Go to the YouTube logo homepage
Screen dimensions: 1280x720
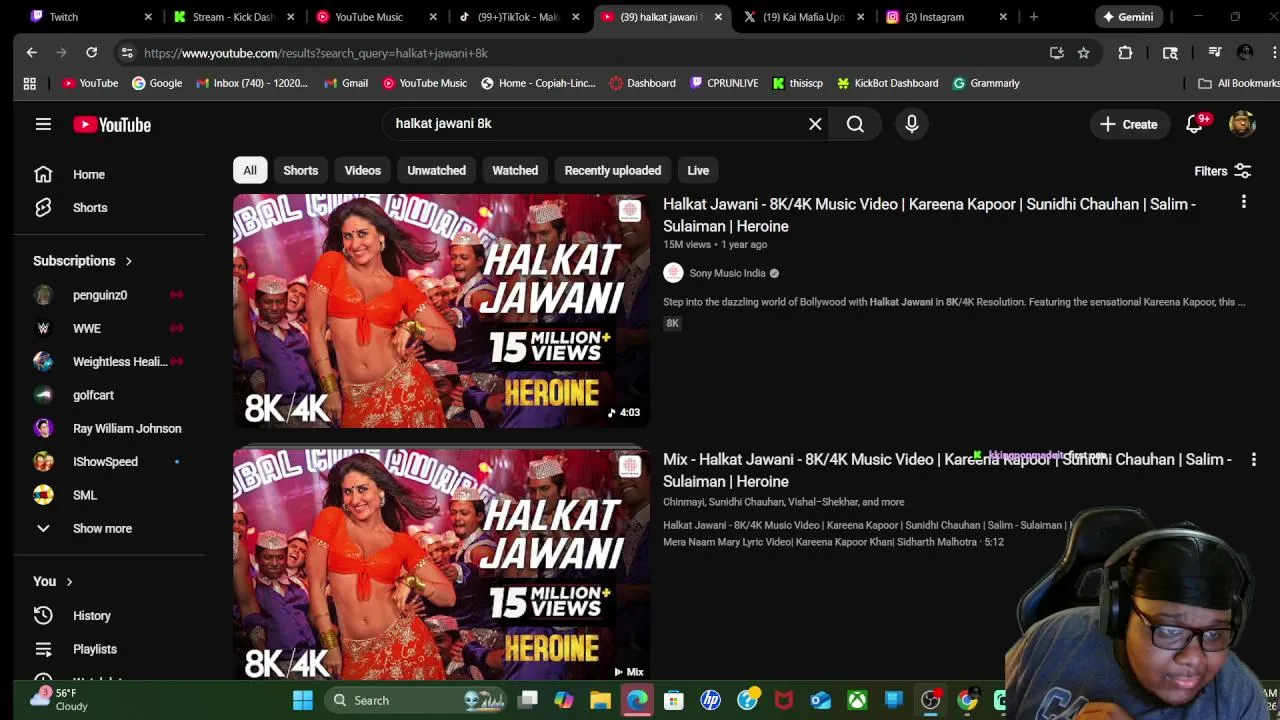click(112, 125)
